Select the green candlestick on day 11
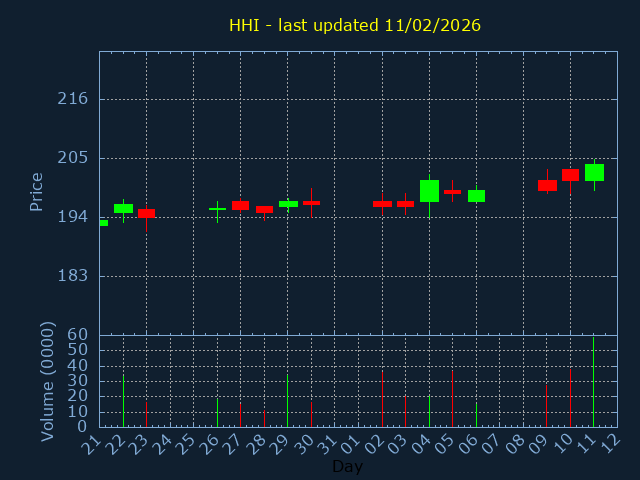This screenshot has width=640, height=480. tap(594, 172)
